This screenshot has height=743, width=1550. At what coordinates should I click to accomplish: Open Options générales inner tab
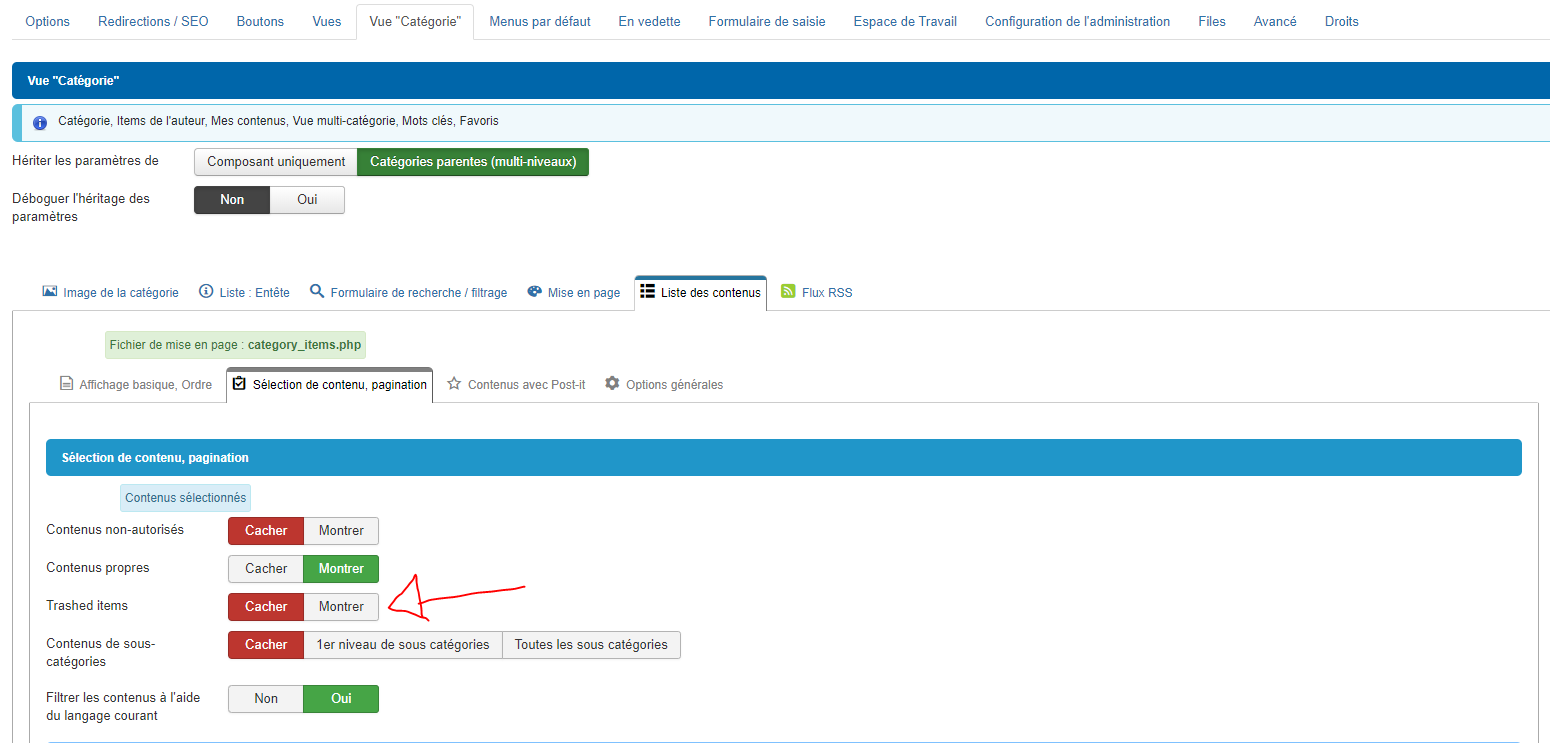coord(664,384)
